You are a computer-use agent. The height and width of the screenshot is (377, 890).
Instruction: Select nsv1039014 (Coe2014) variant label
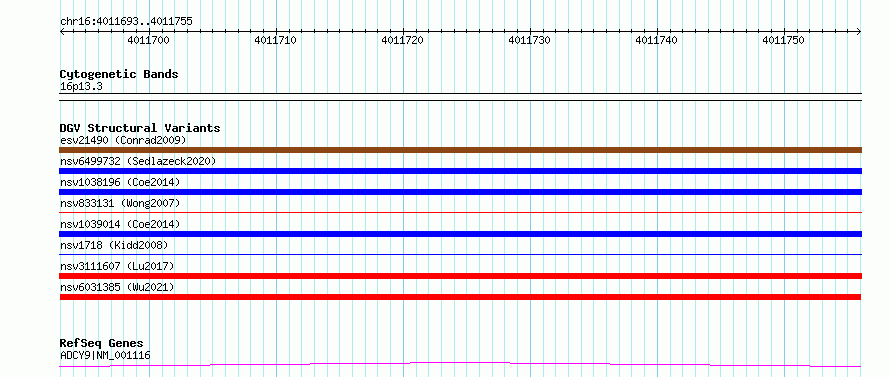tap(120, 224)
